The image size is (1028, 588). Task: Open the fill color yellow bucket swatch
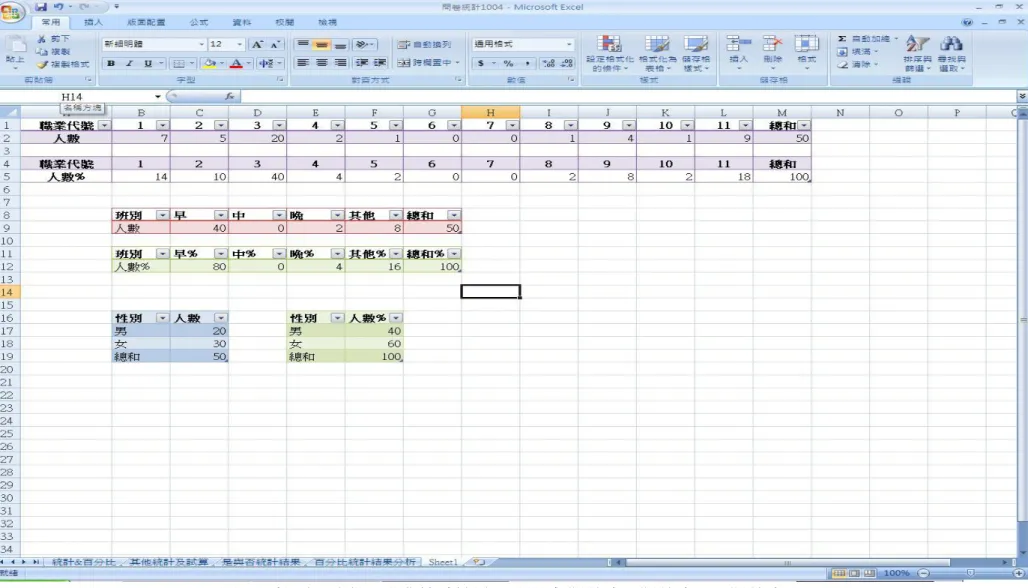click(210, 63)
